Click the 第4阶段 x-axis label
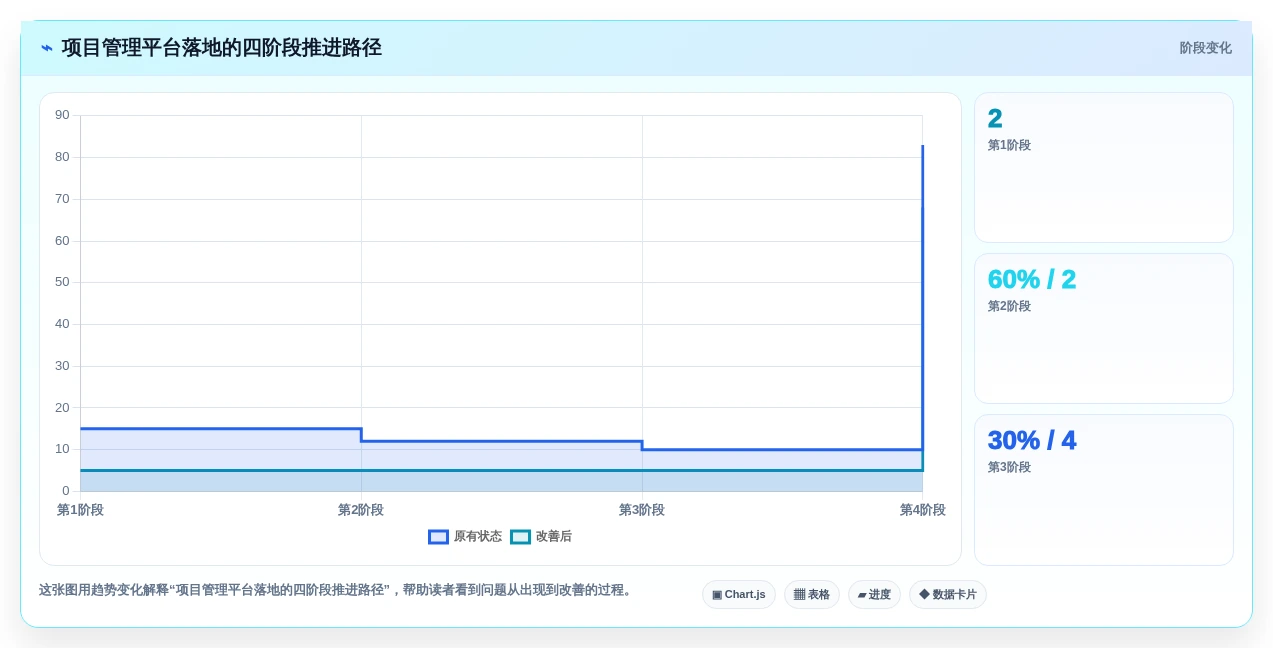The width and height of the screenshot is (1273, 648). point(922,510)
